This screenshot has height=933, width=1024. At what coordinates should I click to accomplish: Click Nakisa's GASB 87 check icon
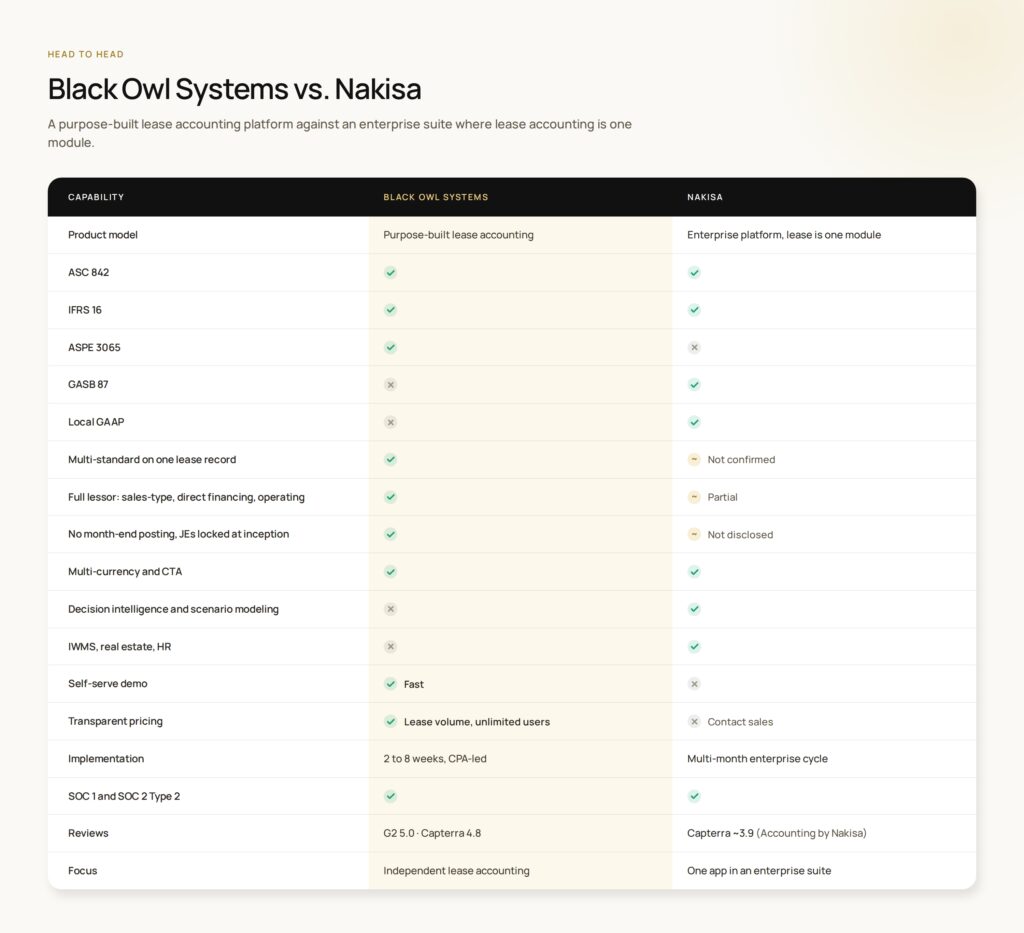tap(694, 385)
